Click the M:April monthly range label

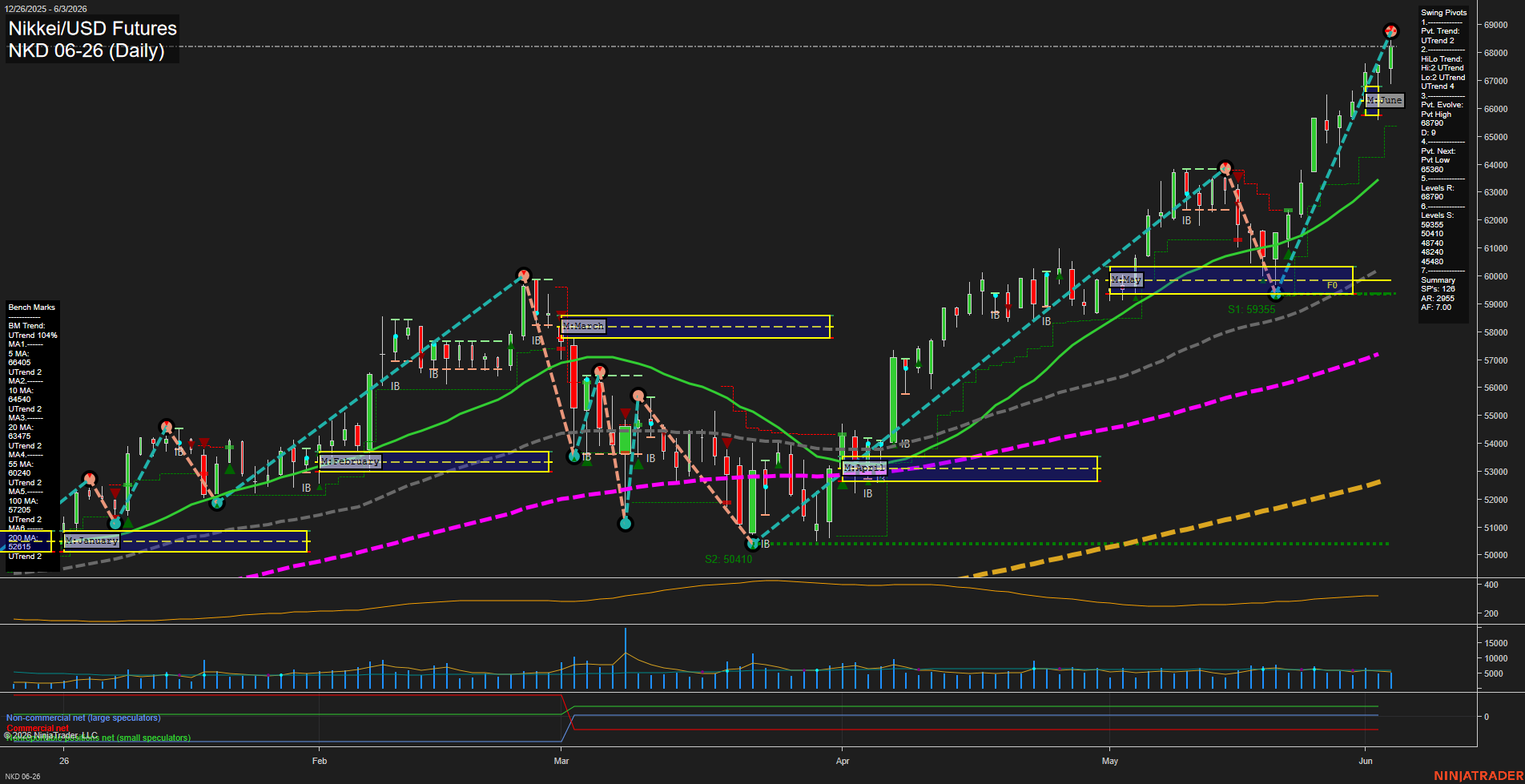(864, 468)
